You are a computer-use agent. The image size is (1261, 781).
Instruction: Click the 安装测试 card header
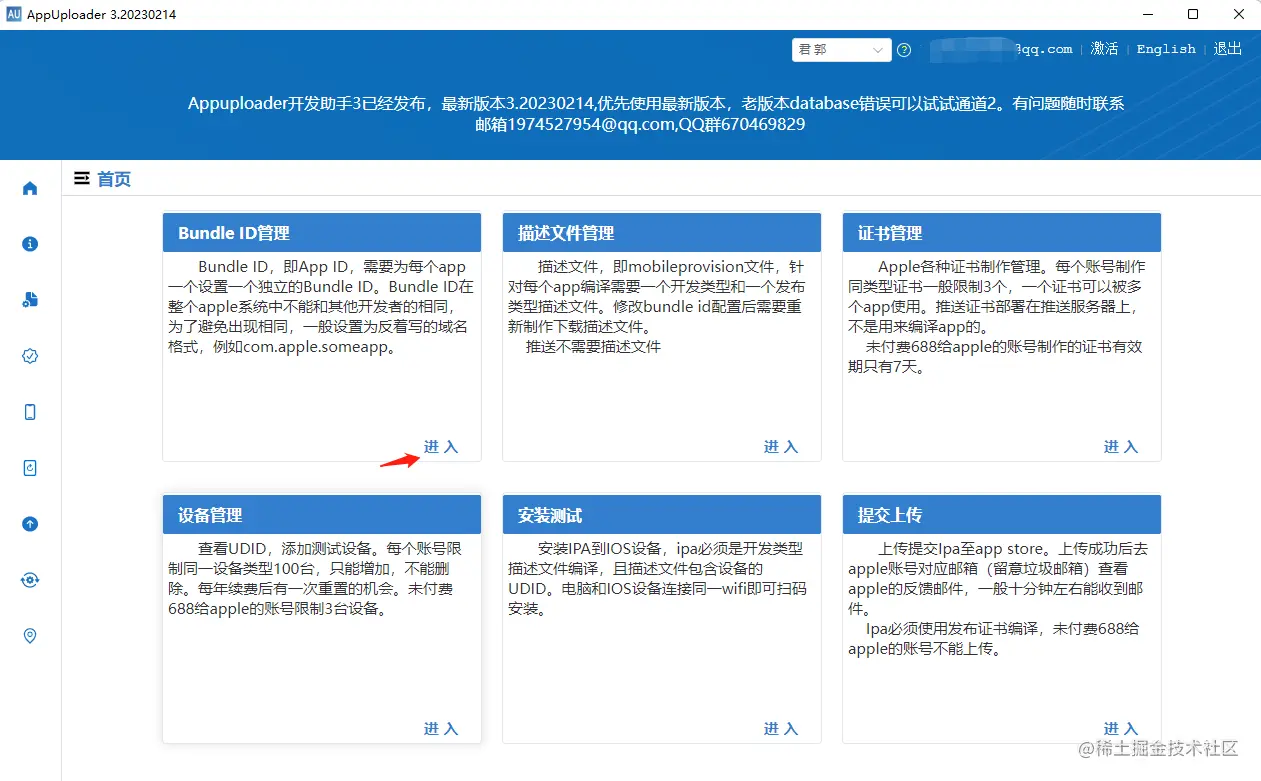pyautogui.click(x=662, y=515)
